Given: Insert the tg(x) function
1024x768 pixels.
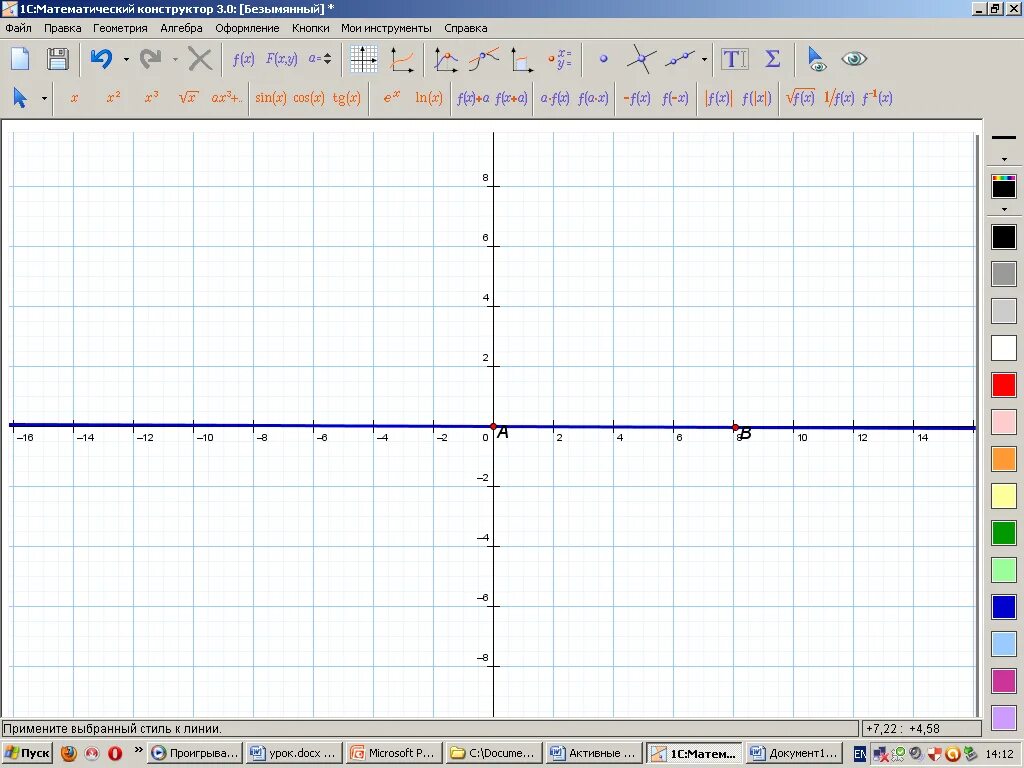Looking at the screenshot, I should [x=346, y=98].
